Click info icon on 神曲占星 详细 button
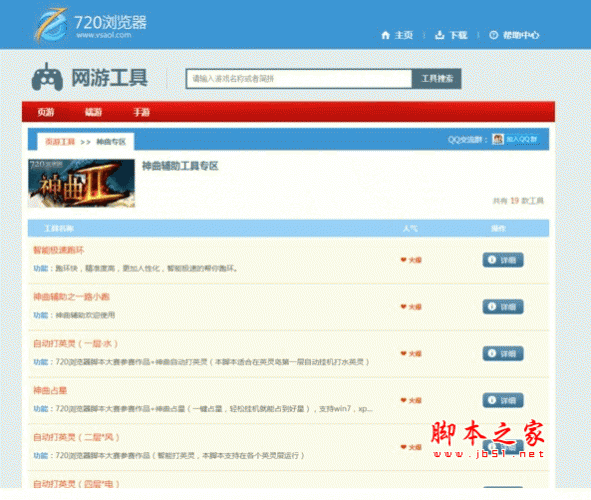This screenshot has width=591, height=500. pyautogui.click(x=492, y=400)
